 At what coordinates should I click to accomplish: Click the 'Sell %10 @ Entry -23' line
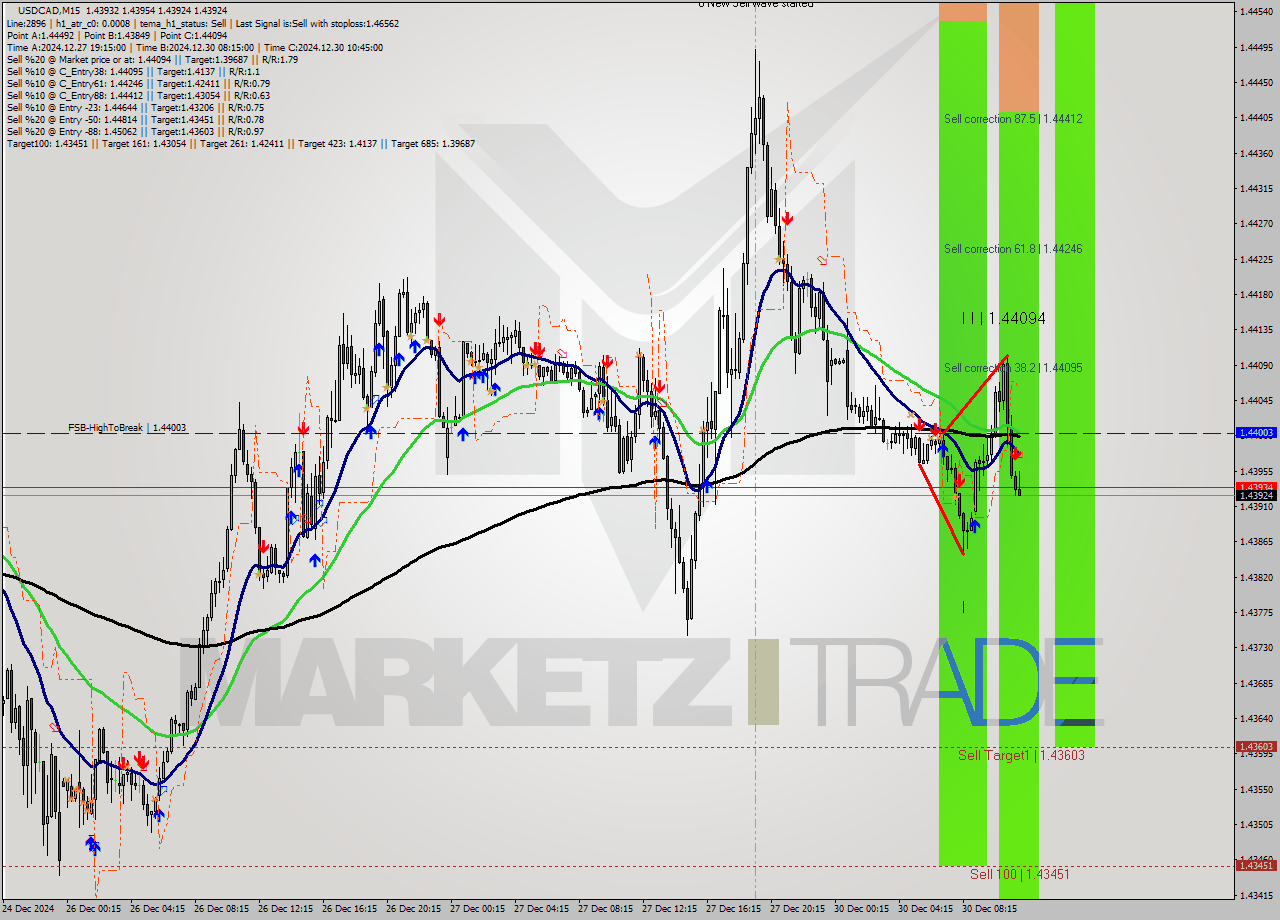(x=135, y=107)
